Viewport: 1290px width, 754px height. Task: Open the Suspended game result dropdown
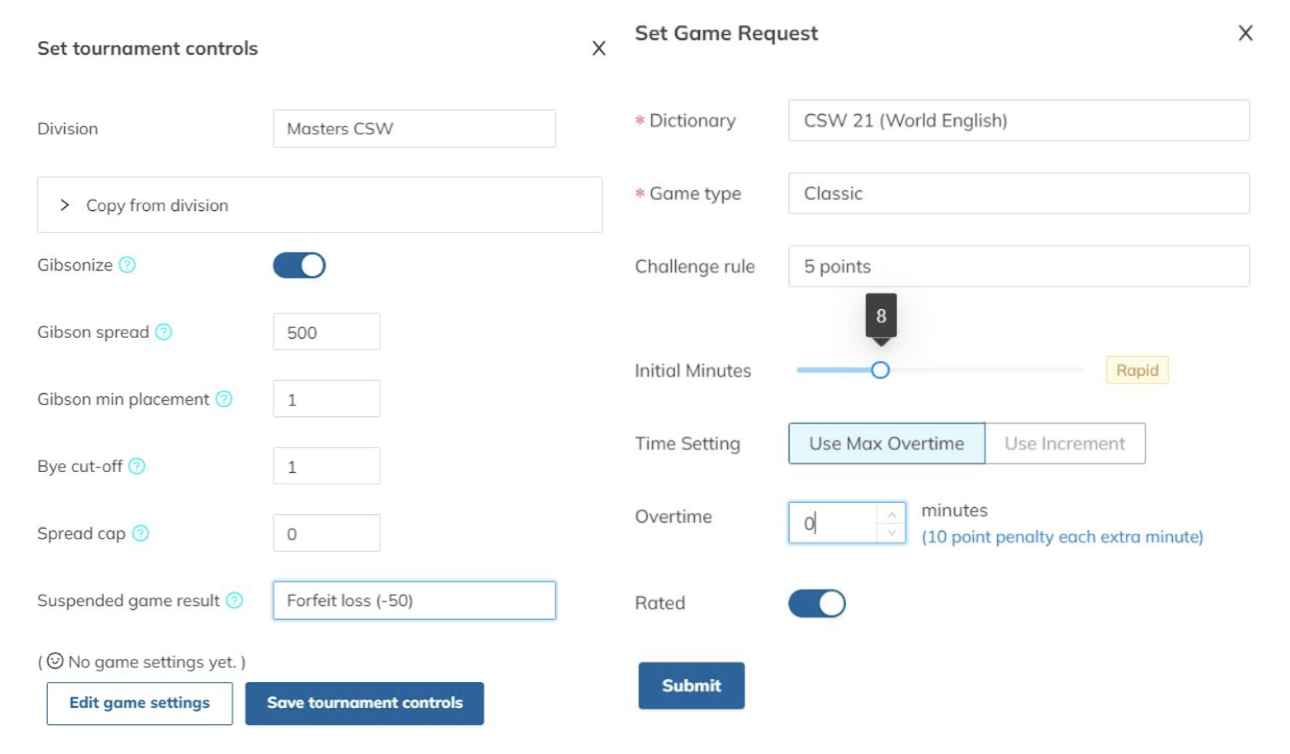(x=414, y=600)
